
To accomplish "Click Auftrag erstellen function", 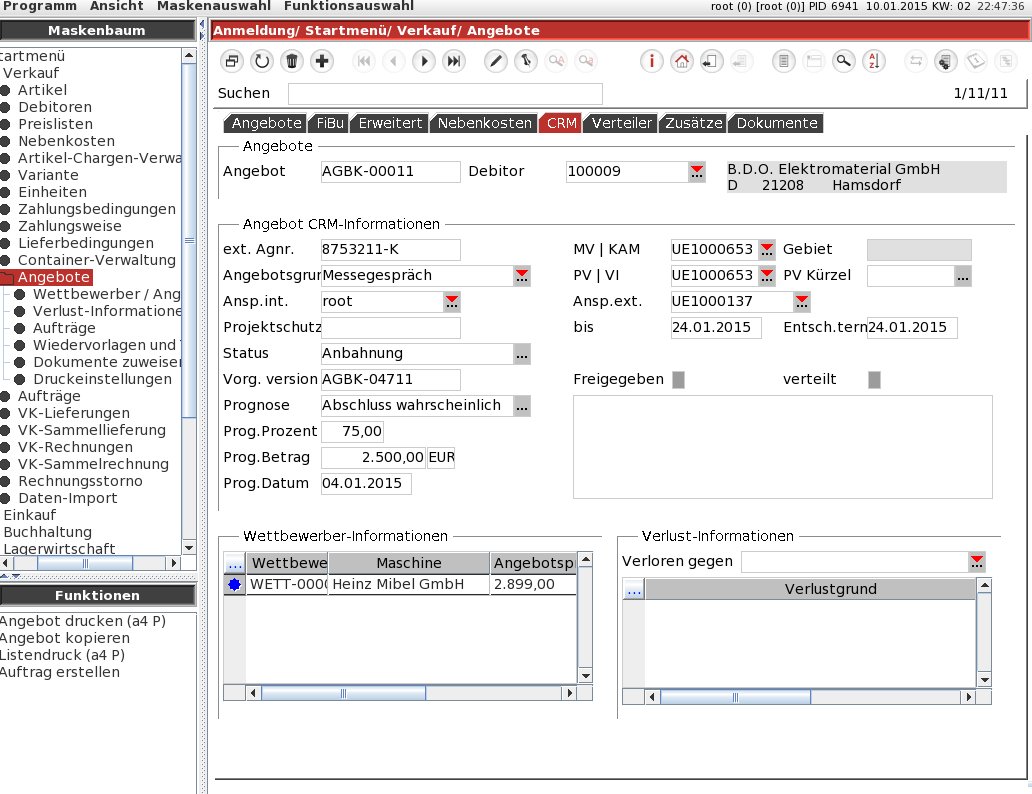I will coord(60,672).
